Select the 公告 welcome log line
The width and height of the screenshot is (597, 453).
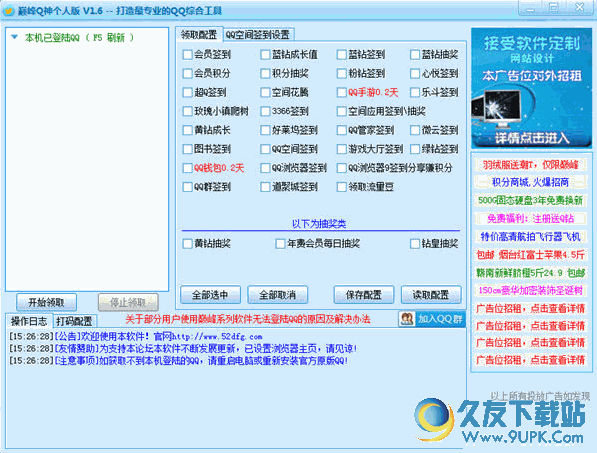[x=136, y=337]
